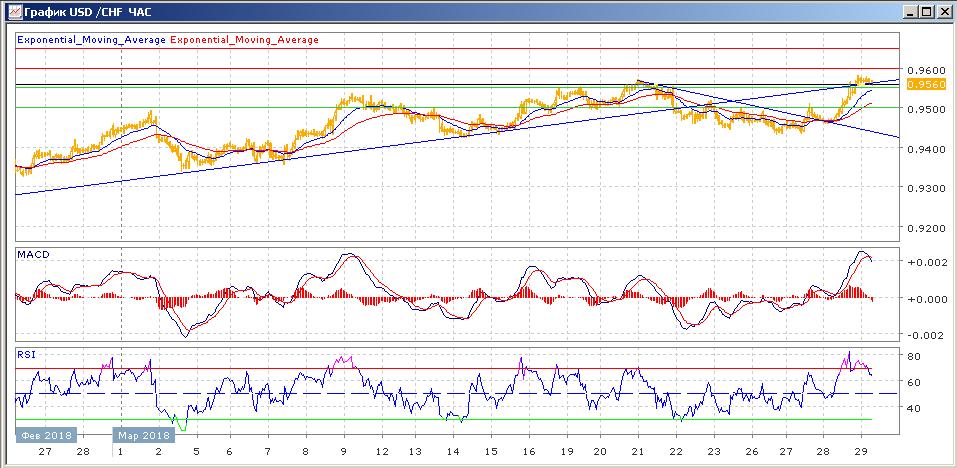Viewport: 957px width, 468px height.
Task: Click the 0.9200 price axis label
Action: tap(926, 228)
